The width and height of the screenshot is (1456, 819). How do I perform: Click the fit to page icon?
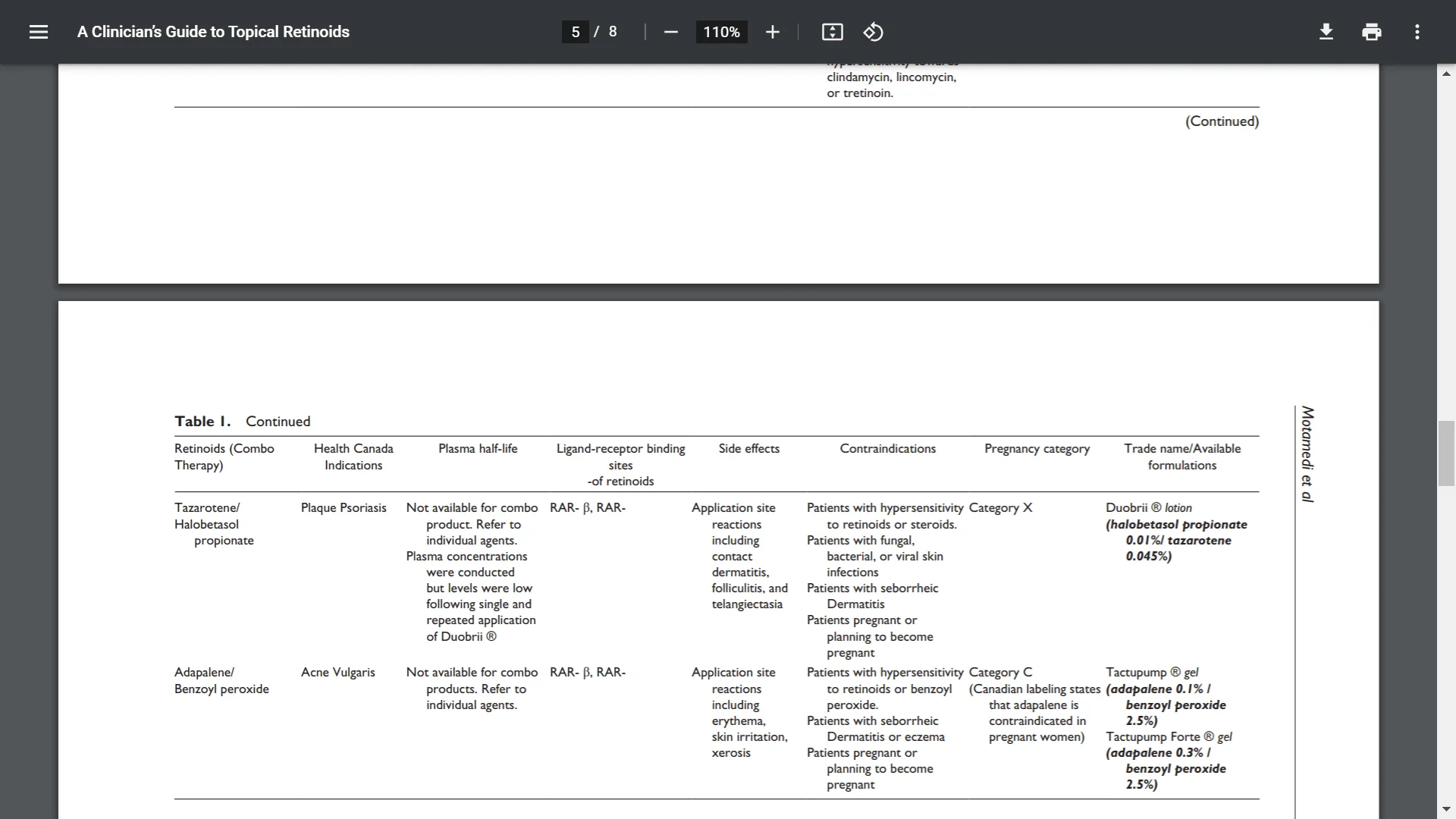point(832,32)
